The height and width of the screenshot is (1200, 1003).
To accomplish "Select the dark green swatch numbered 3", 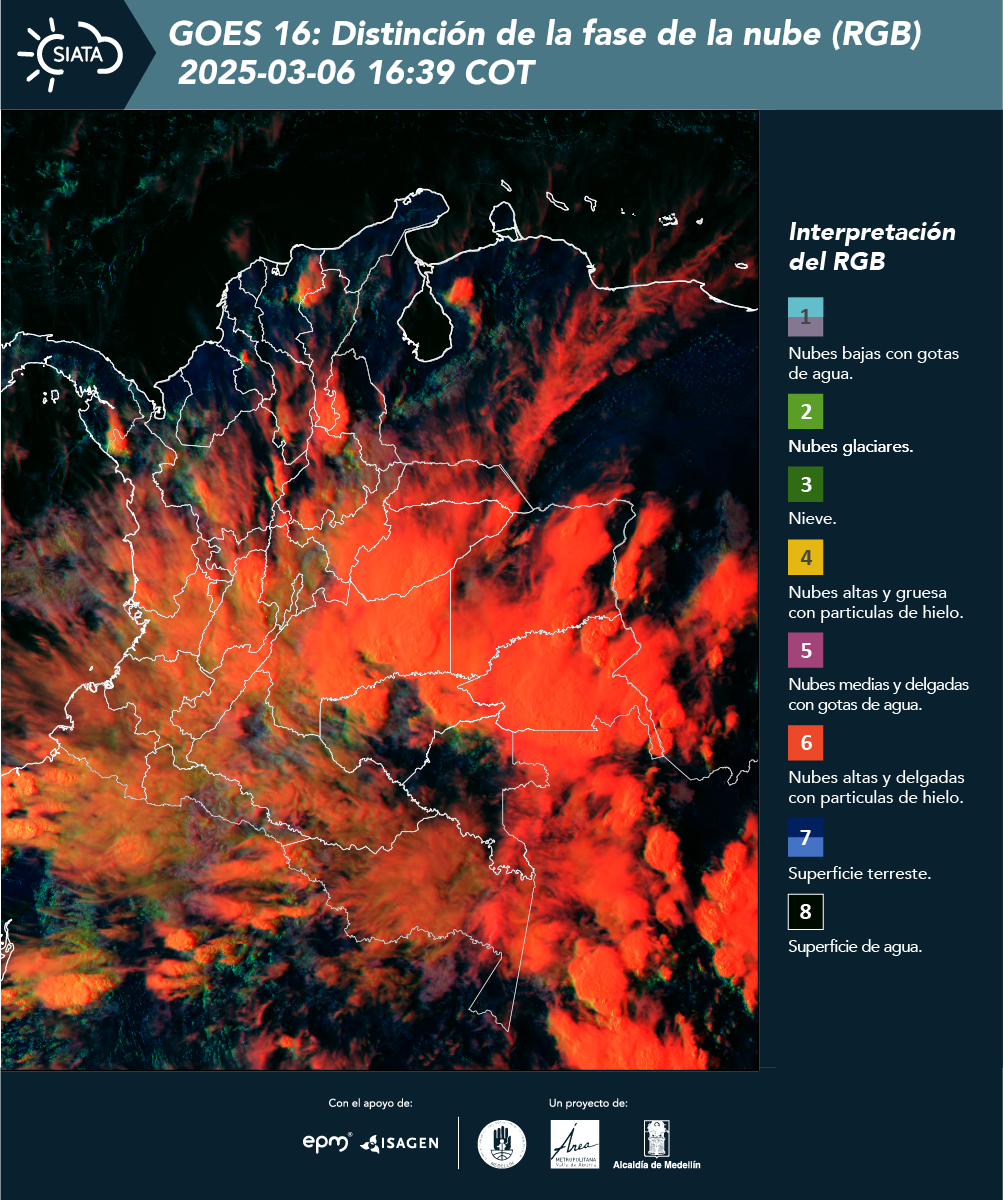I will click(x=805, y=485).
